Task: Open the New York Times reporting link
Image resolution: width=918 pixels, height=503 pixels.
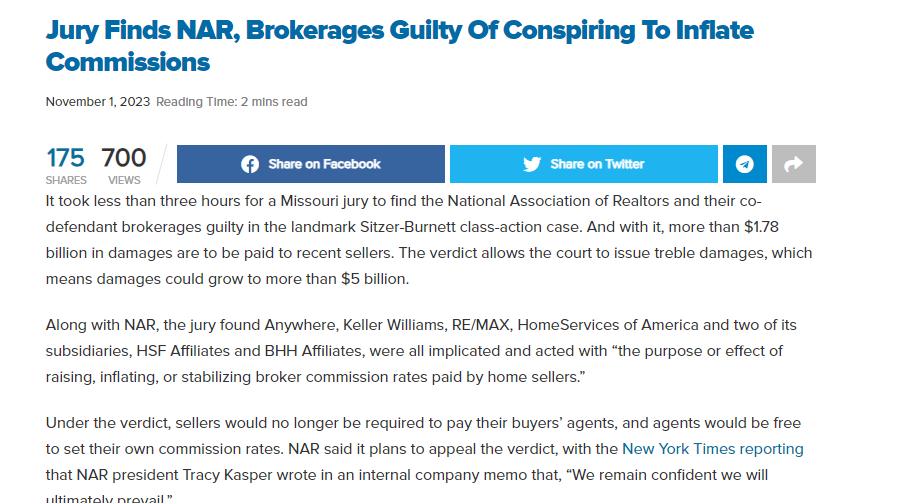Action: click(x=713, y=449)
